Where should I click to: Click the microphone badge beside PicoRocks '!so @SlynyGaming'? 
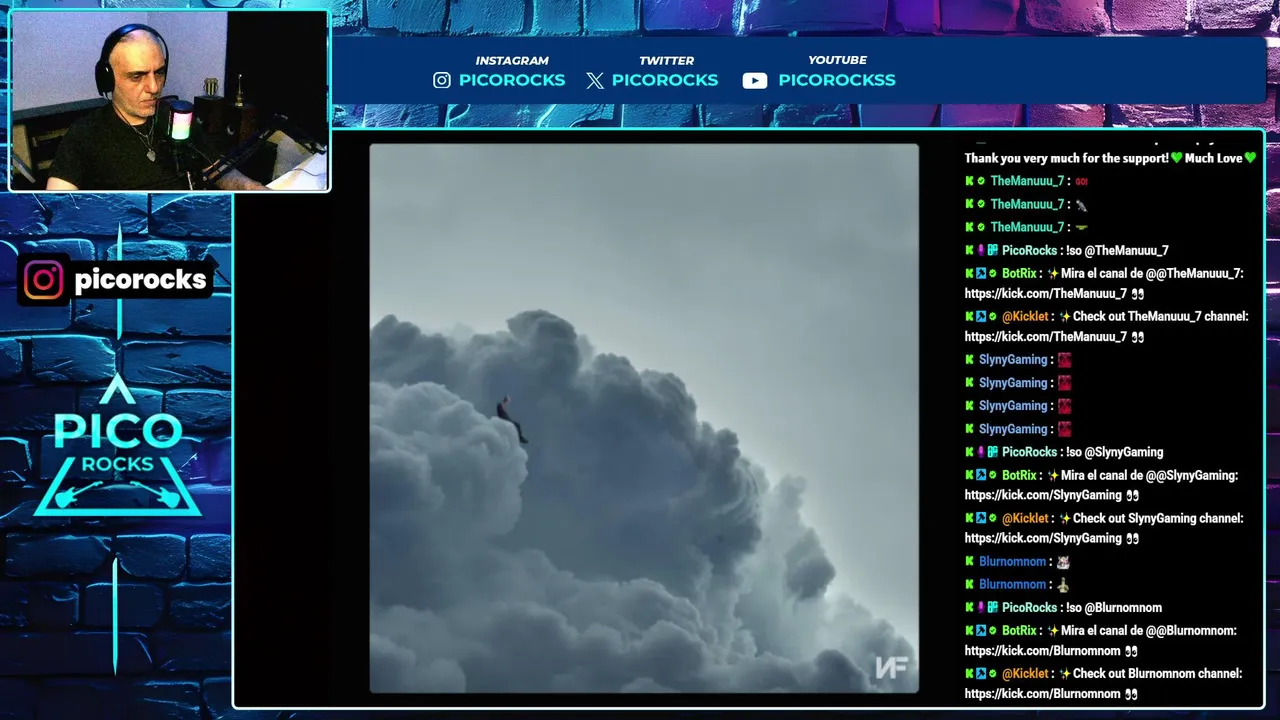click(981, 452)
